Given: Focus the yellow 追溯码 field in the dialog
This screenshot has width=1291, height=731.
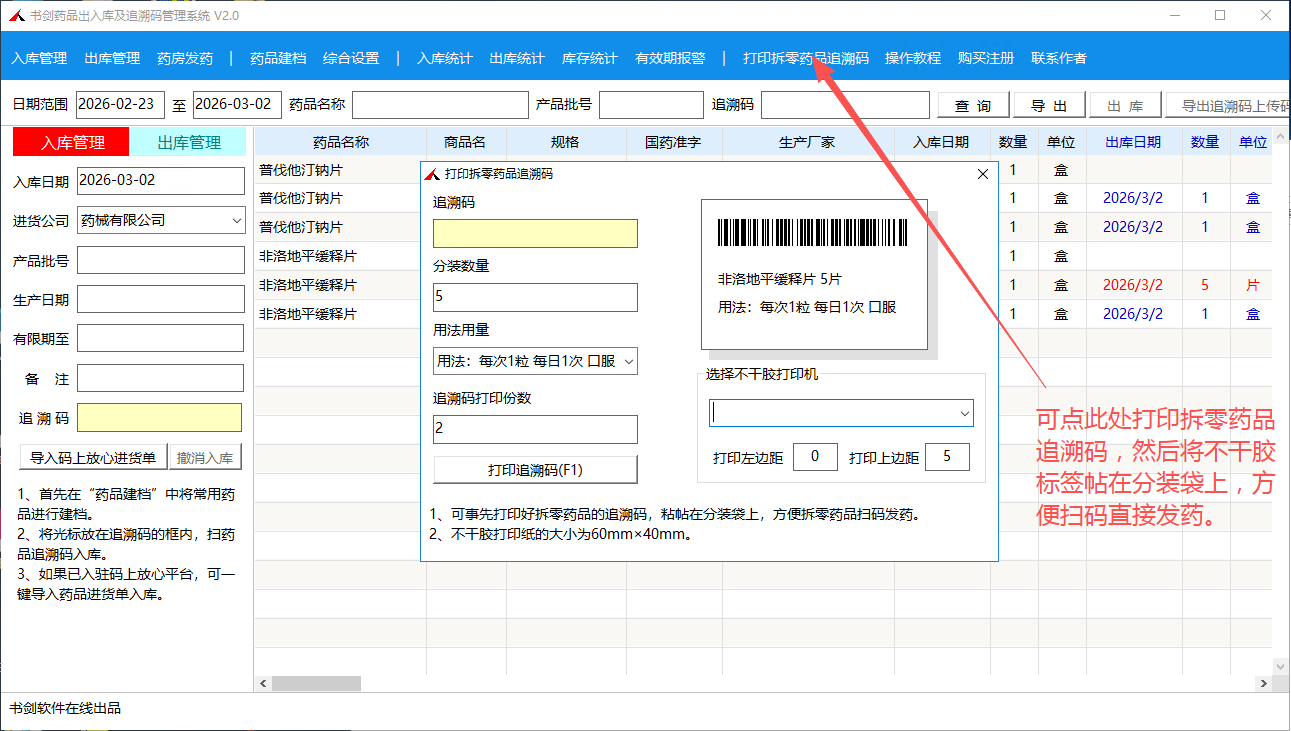Looking at the screenshot, I should (535, 234).
